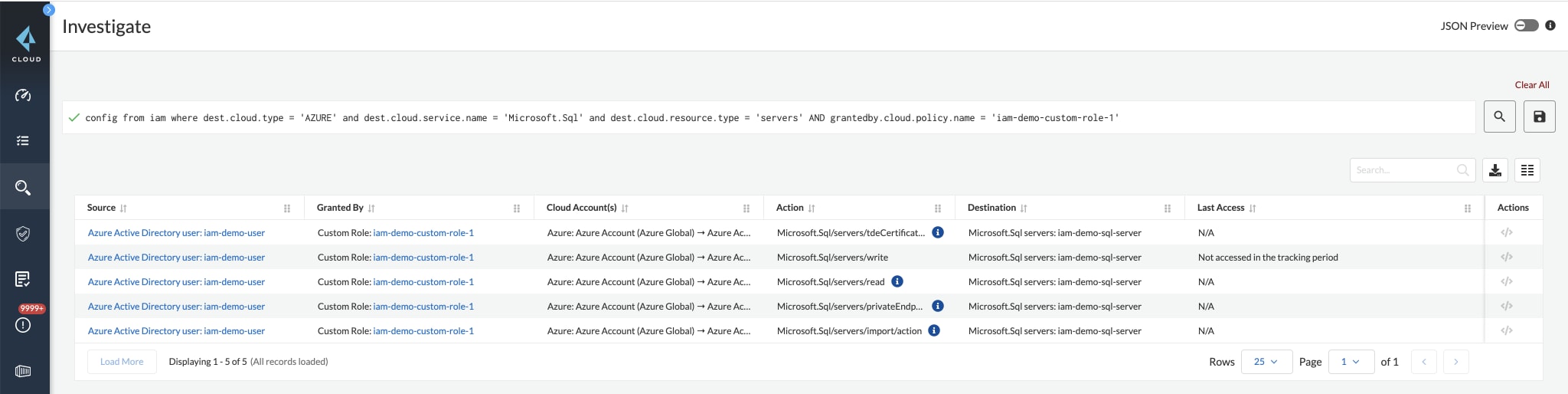Click the Cloud logo in sidebar
This screenshot has width=1568, height=394.
(x=26, y=44)
